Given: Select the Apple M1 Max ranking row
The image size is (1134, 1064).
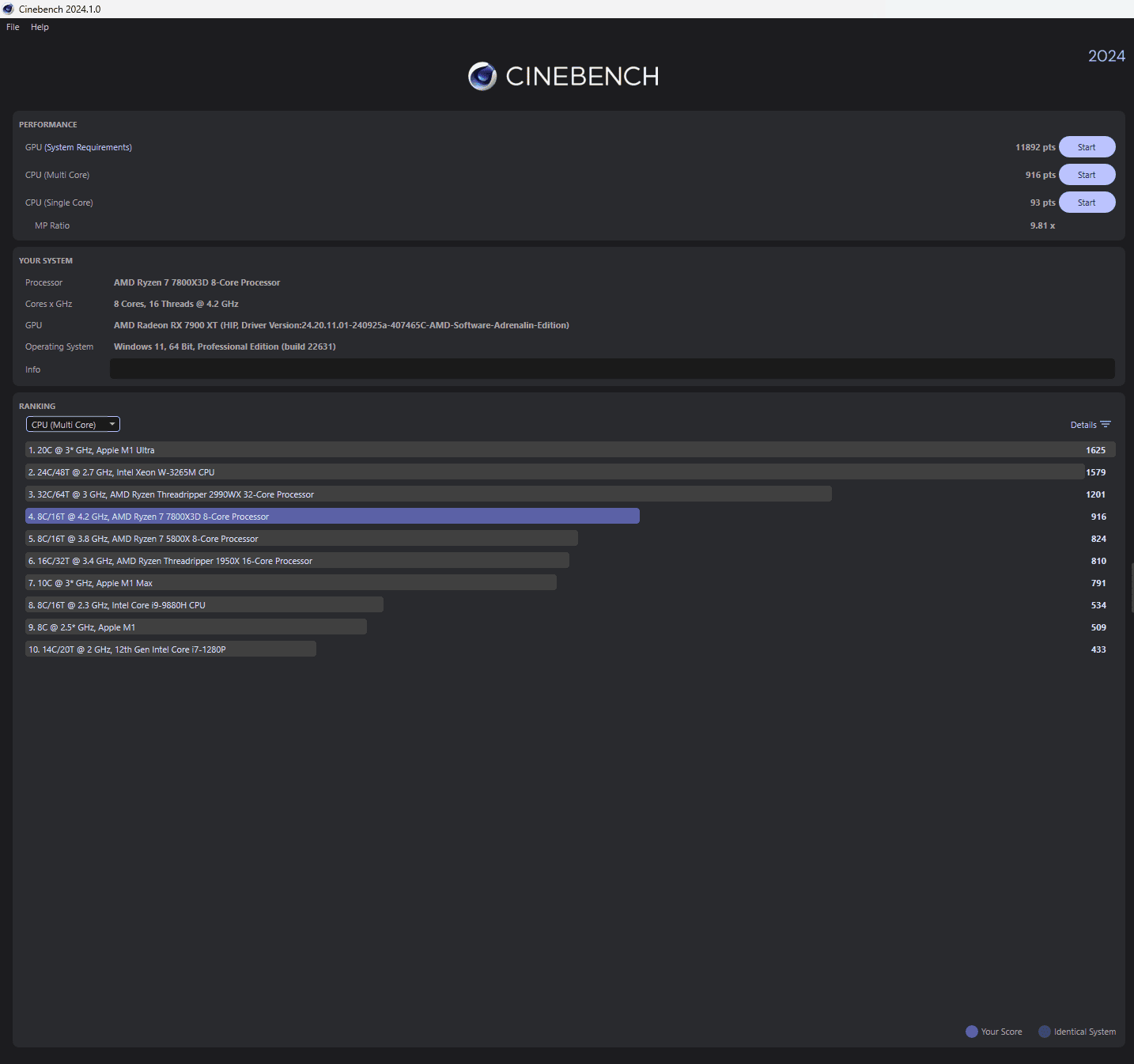Looking at the screenshot, I should point(570,582).
